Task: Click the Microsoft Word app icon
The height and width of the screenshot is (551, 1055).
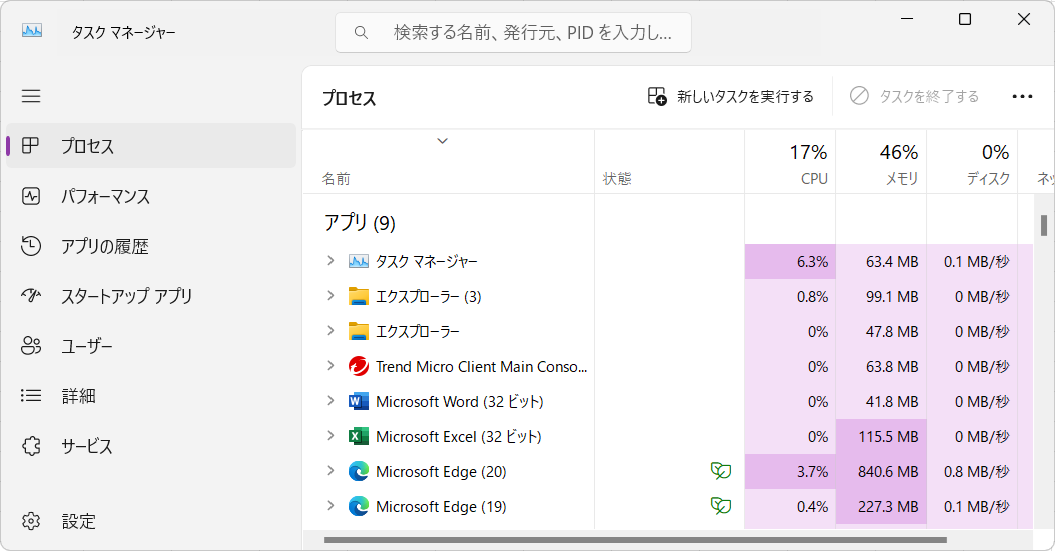Action: tap(358, 401)
